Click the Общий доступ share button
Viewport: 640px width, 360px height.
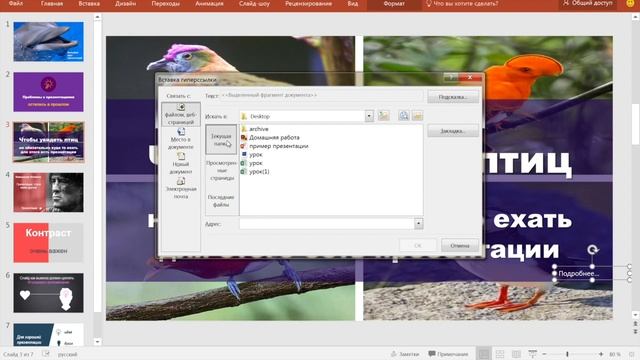587,4
